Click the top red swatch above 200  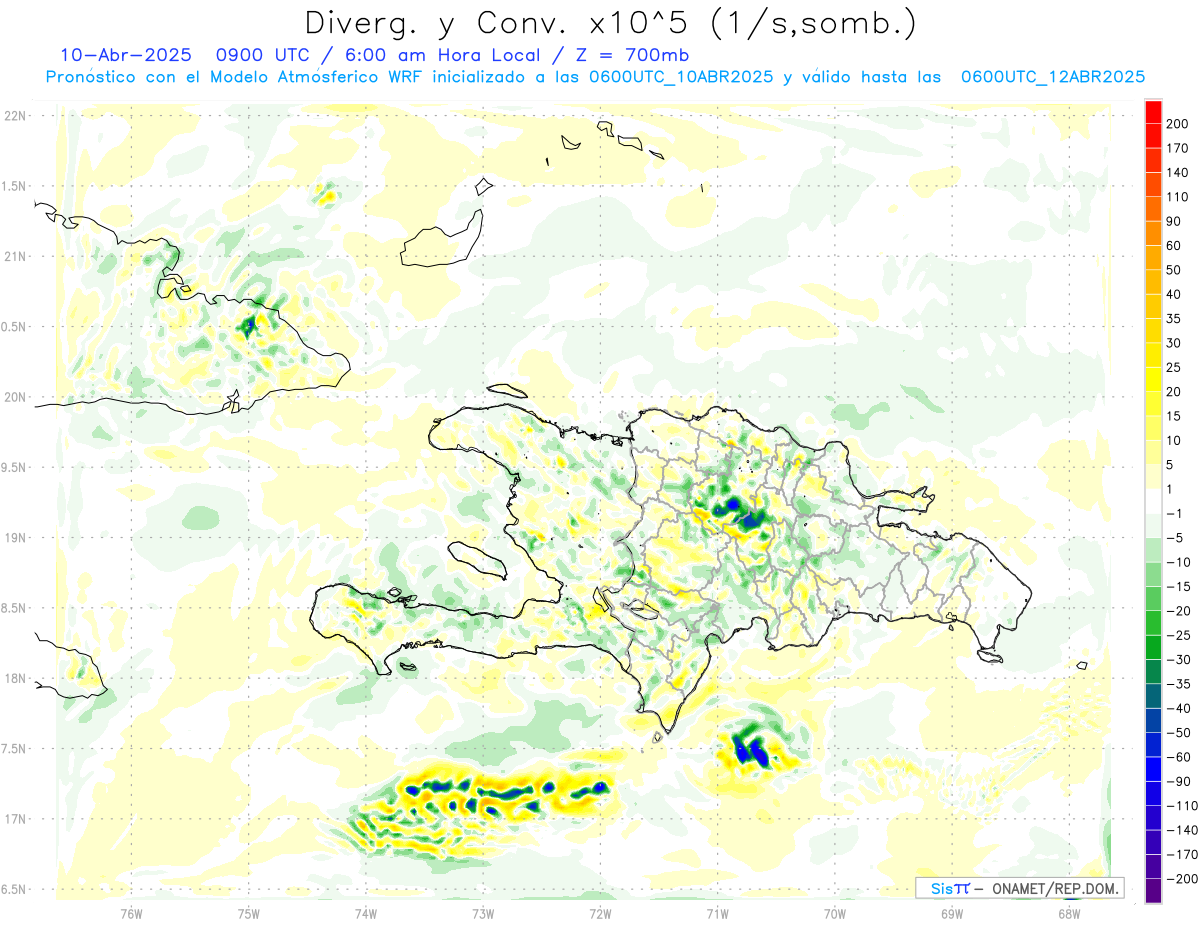1154,112
